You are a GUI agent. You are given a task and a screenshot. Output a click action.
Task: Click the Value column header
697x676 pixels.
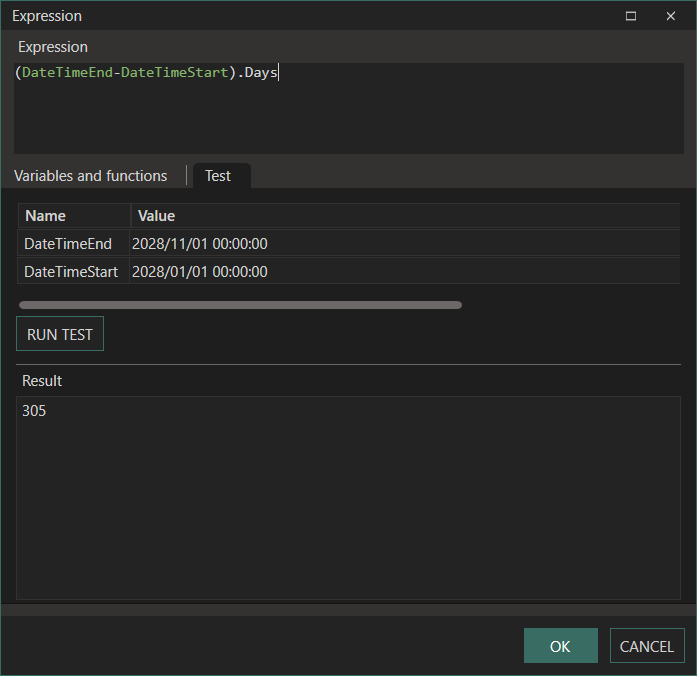point(157,216)
